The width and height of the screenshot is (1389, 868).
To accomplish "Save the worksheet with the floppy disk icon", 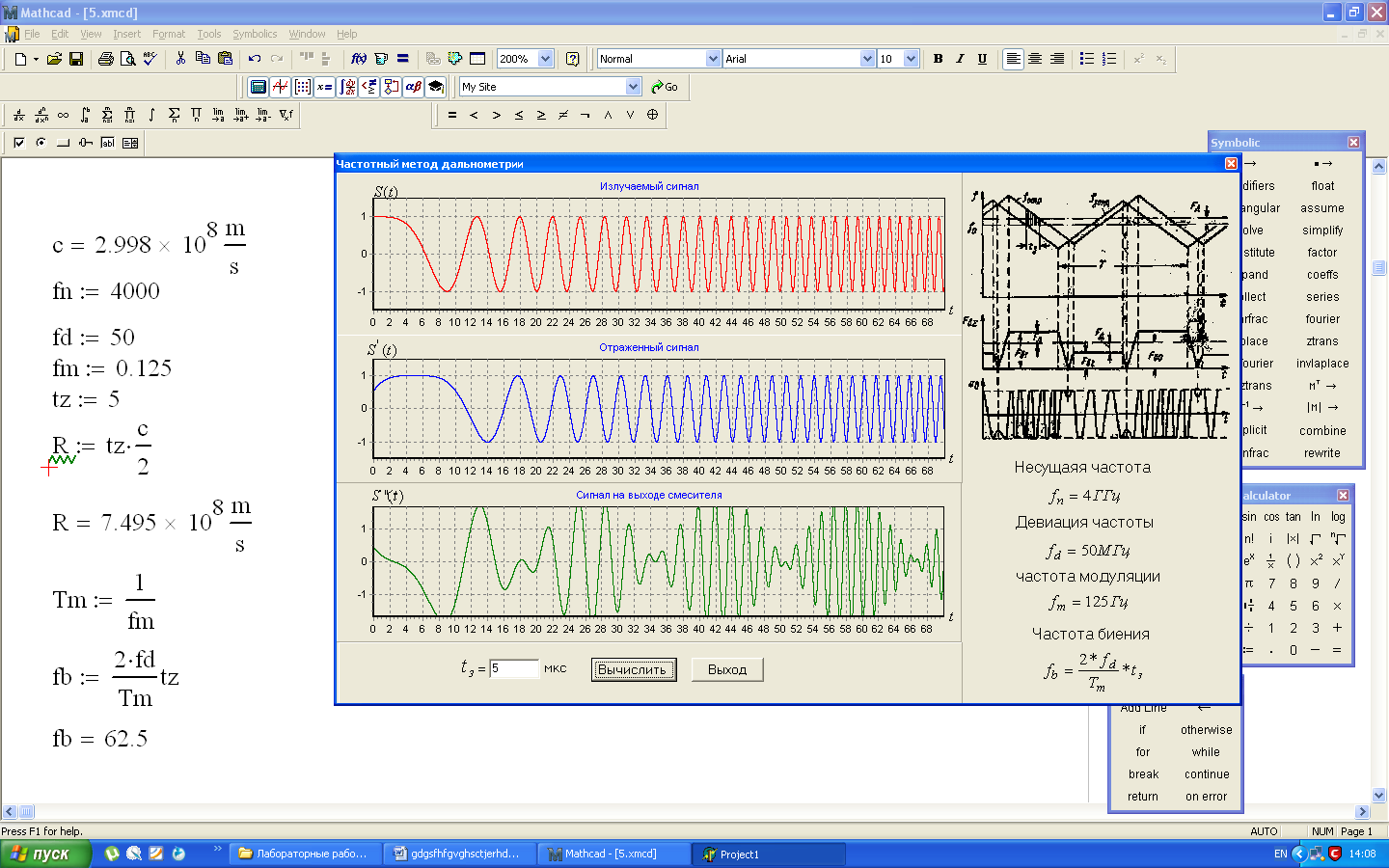I will 76,59.
